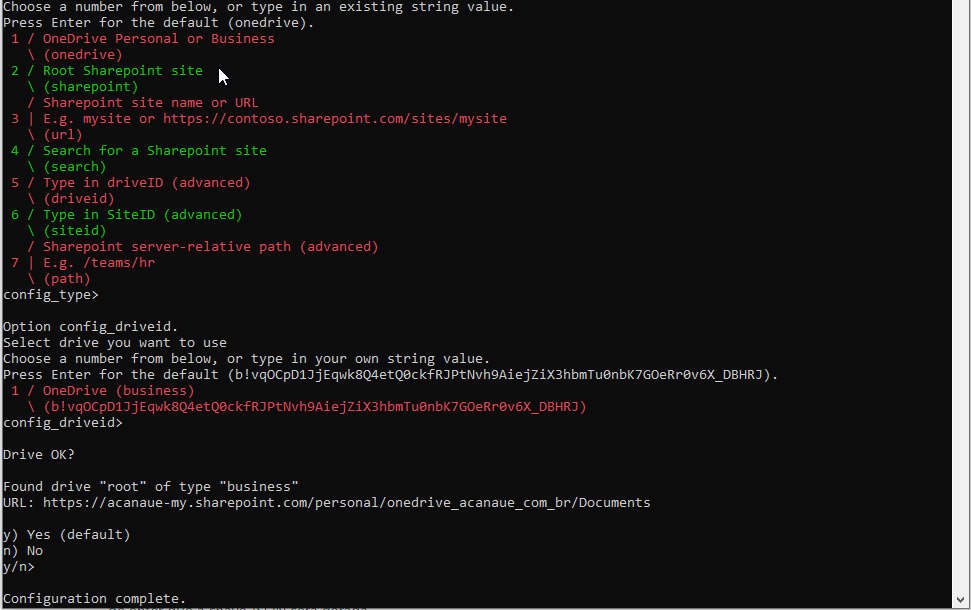The image size is (971, 610).
Task: Click the contoso.sharepoint.com example URL
Action: [x=335, y=118]
